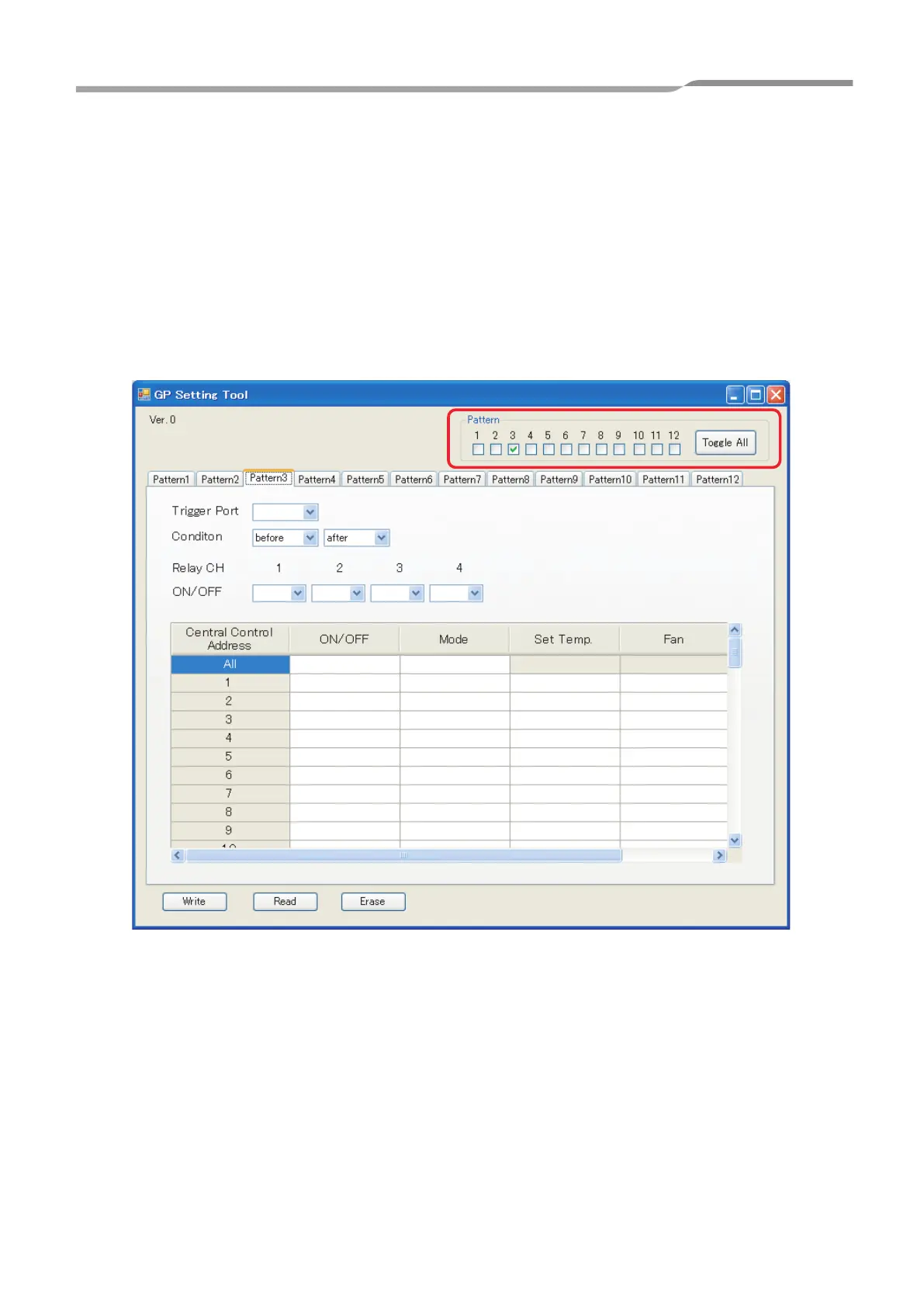Enable Pattern 4 checkbox

point(531,449)
